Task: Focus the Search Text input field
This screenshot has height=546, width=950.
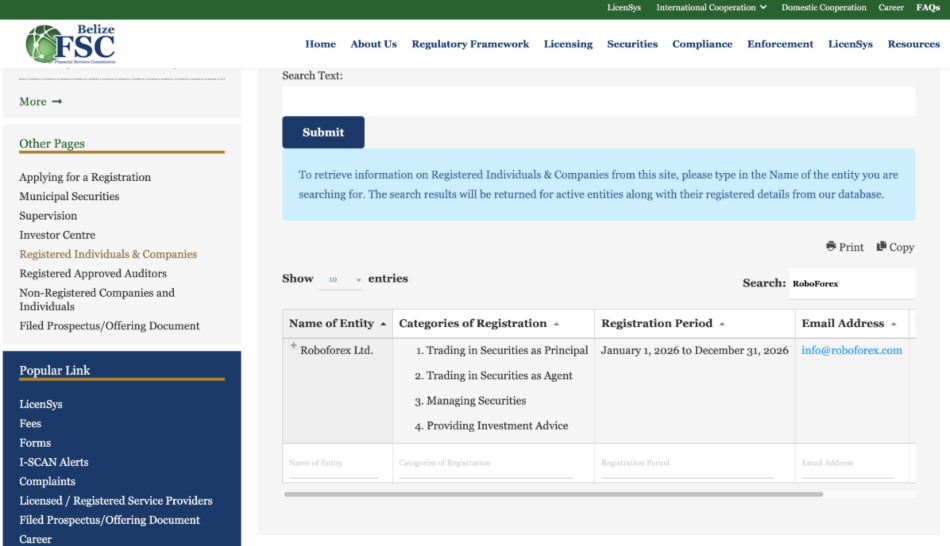Action: click(x=599, y=101)
